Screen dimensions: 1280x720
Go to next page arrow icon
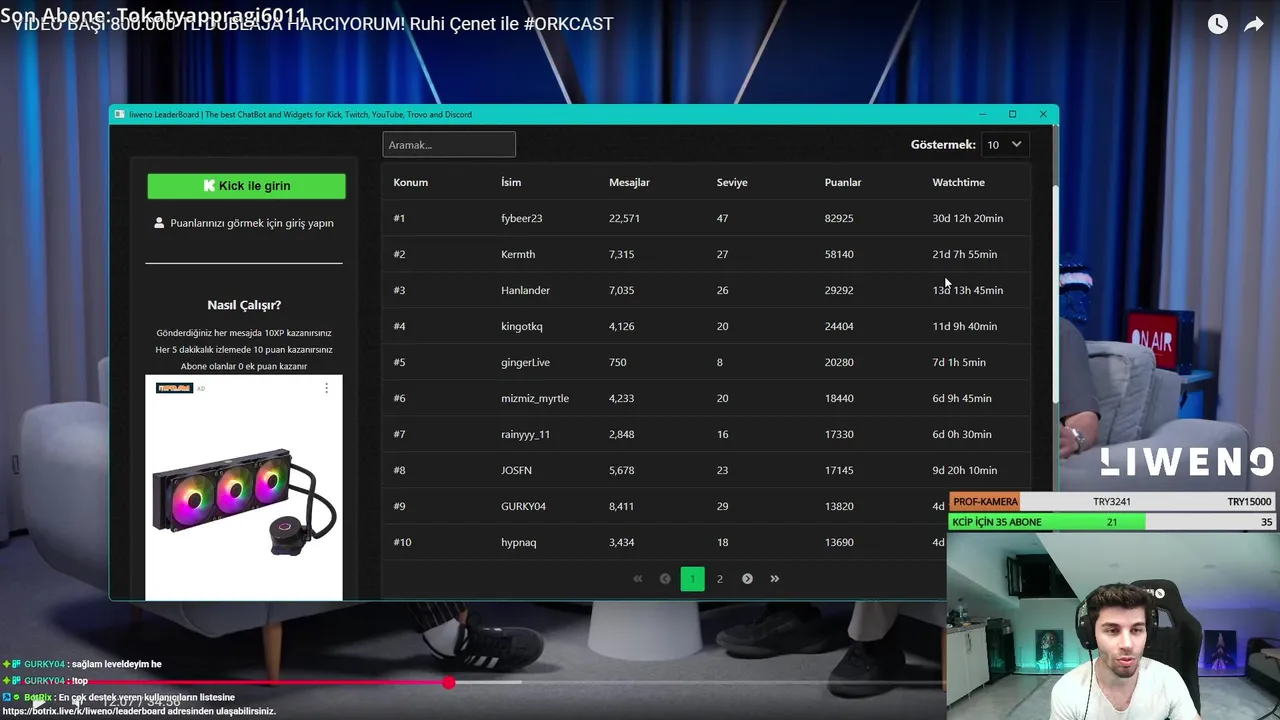point(747,579)
